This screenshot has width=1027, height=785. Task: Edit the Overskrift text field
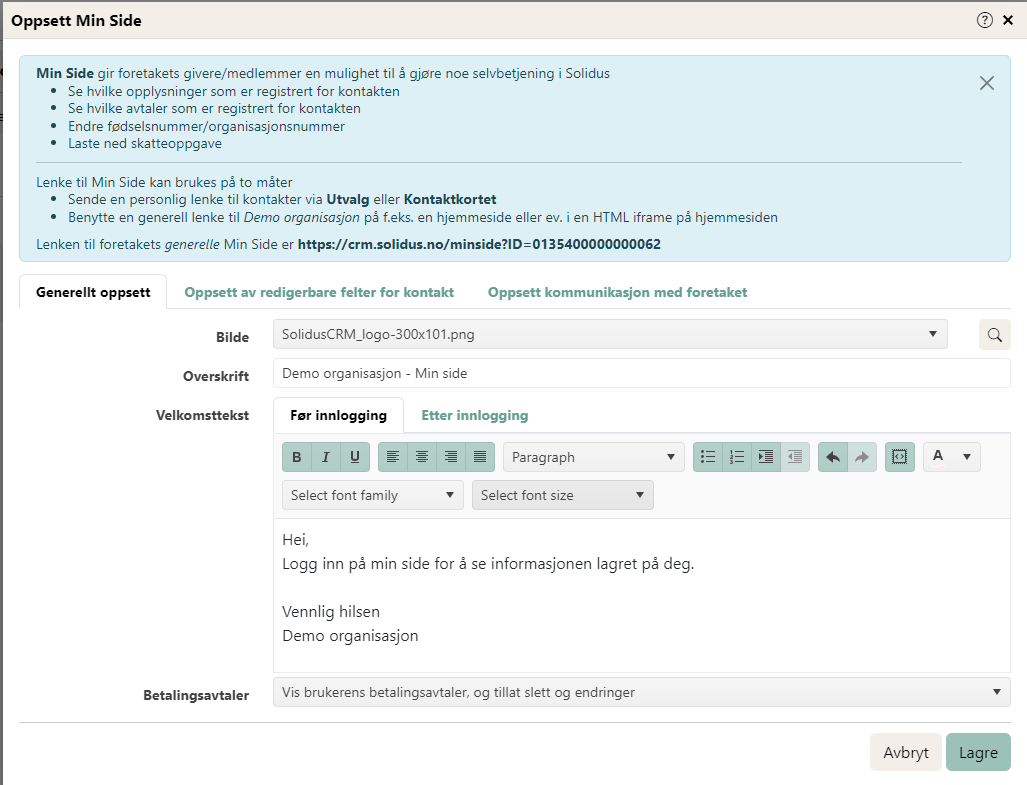tap(641, 373)
